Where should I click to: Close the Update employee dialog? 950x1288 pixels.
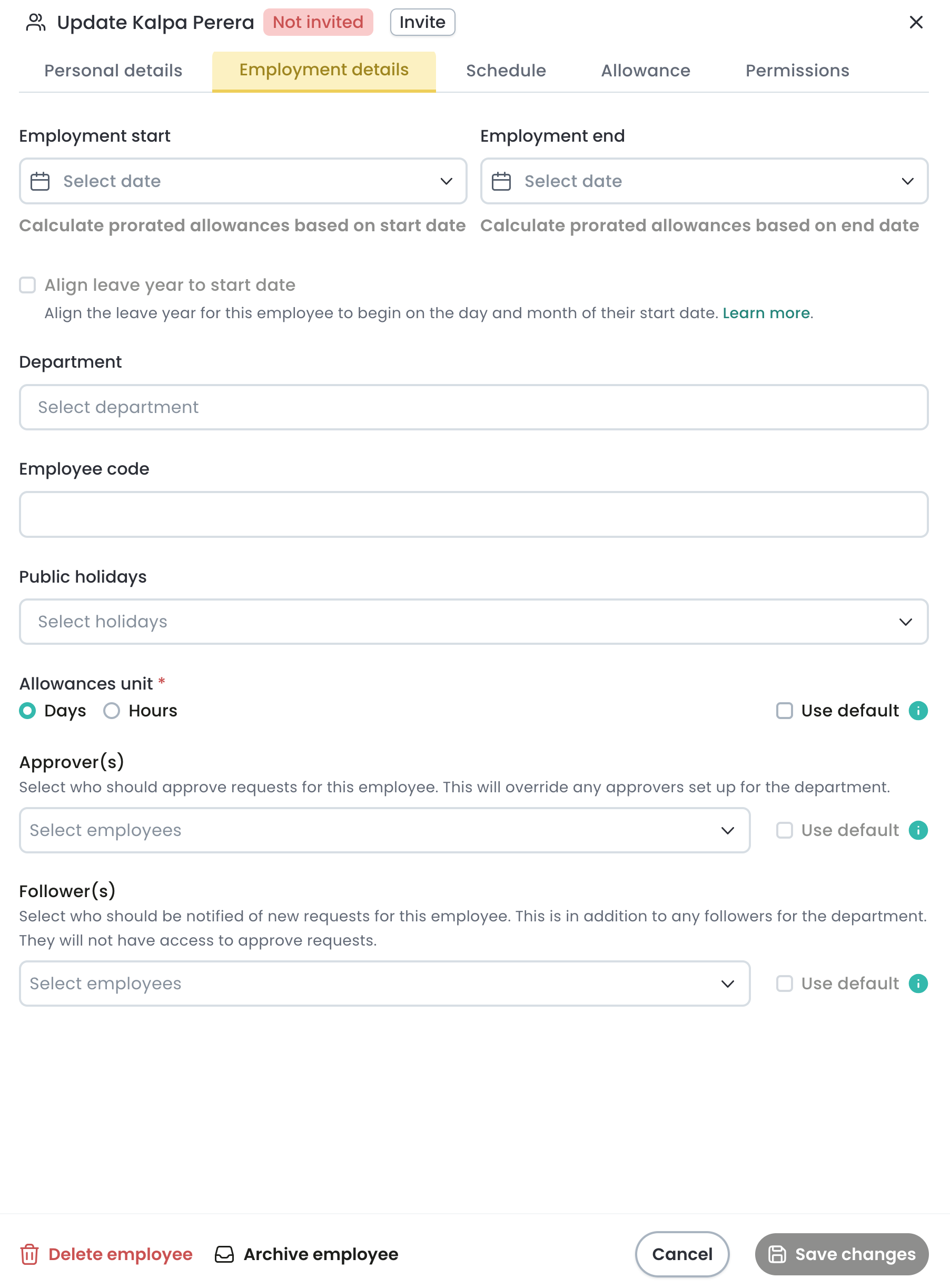(915, 23)
